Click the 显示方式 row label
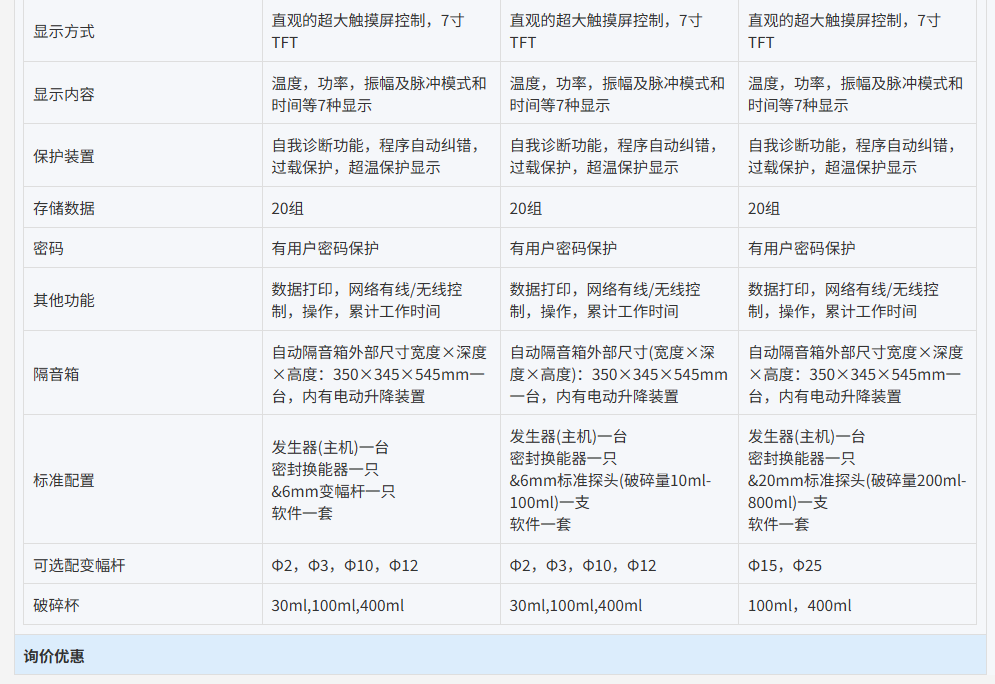Image resolution: width=995 pixels, height=684 pixels. pos(64,31)
